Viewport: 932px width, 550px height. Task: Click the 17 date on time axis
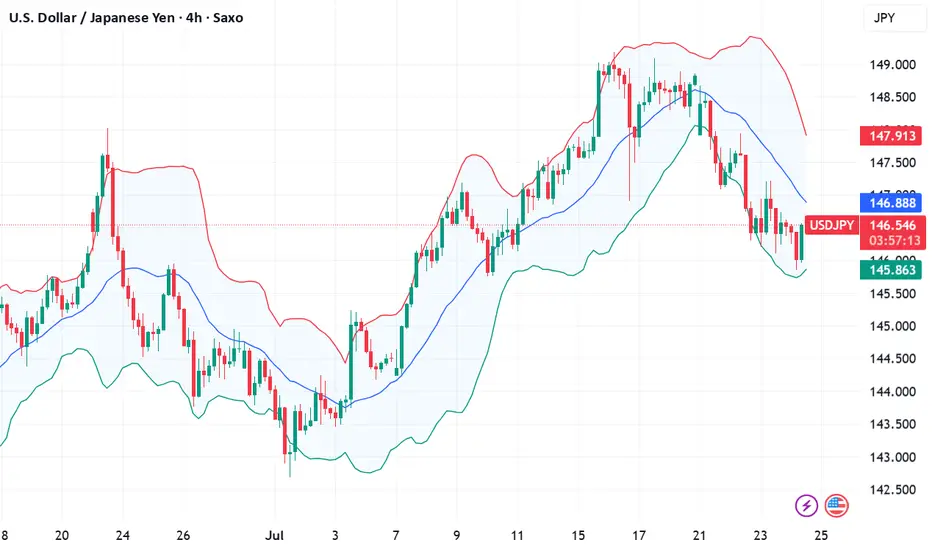pyautogui.click(x=639, y=536)
